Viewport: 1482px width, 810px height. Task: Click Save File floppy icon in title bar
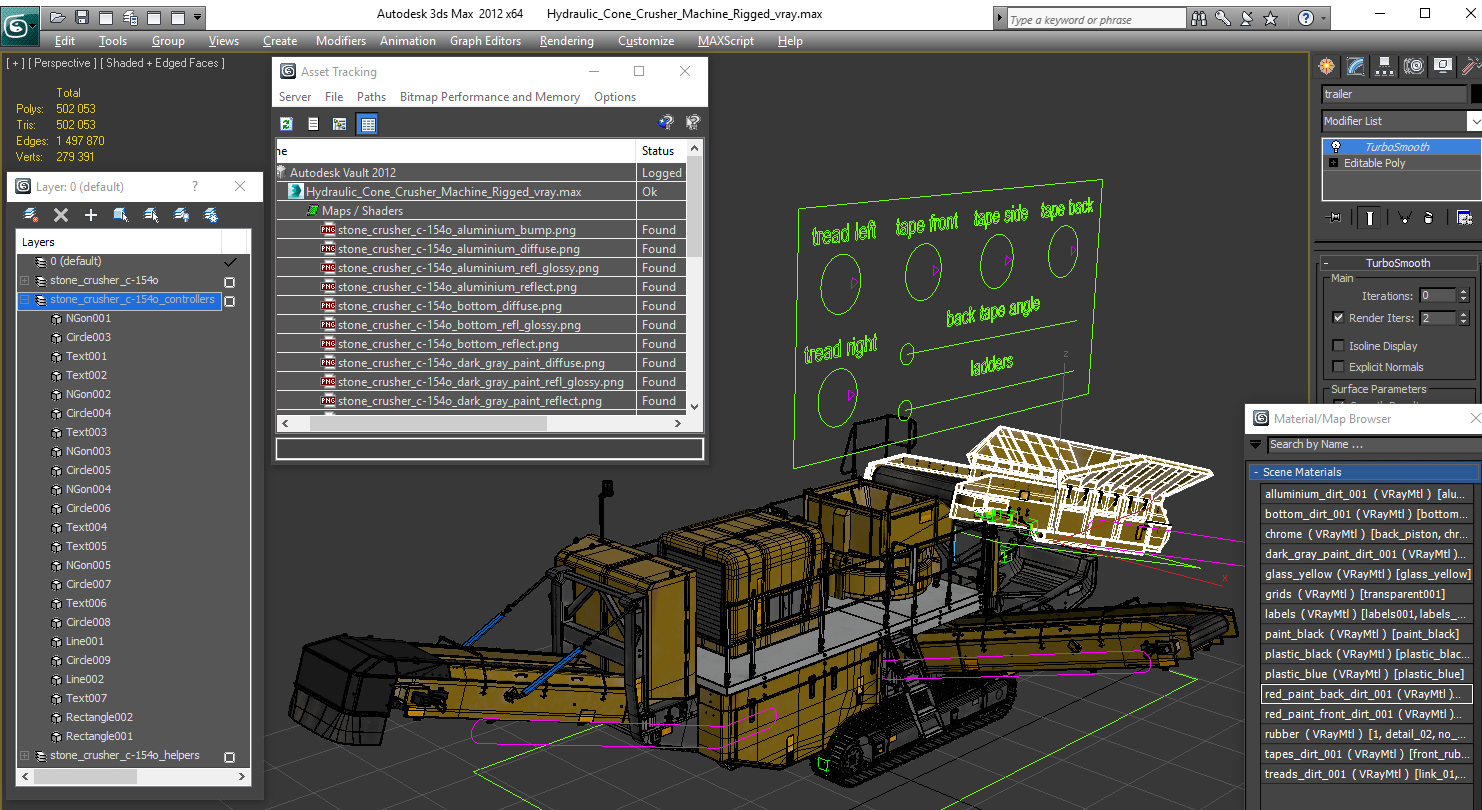point(82,17)
